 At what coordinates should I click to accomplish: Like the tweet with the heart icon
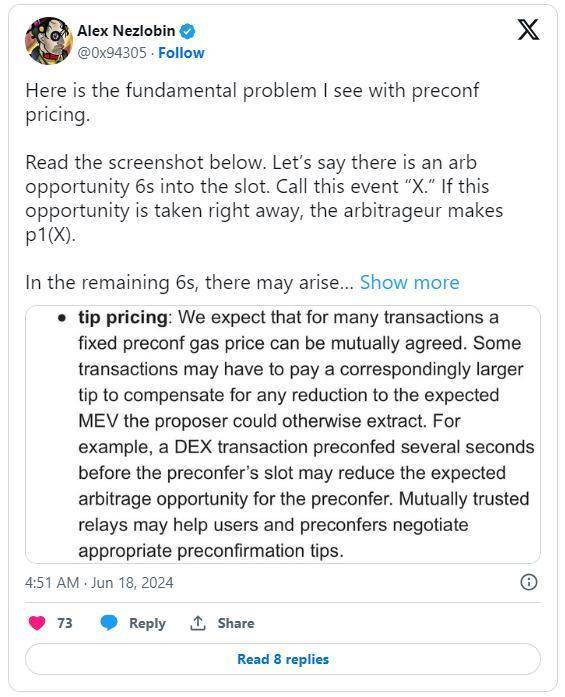(x=37, y=623)
